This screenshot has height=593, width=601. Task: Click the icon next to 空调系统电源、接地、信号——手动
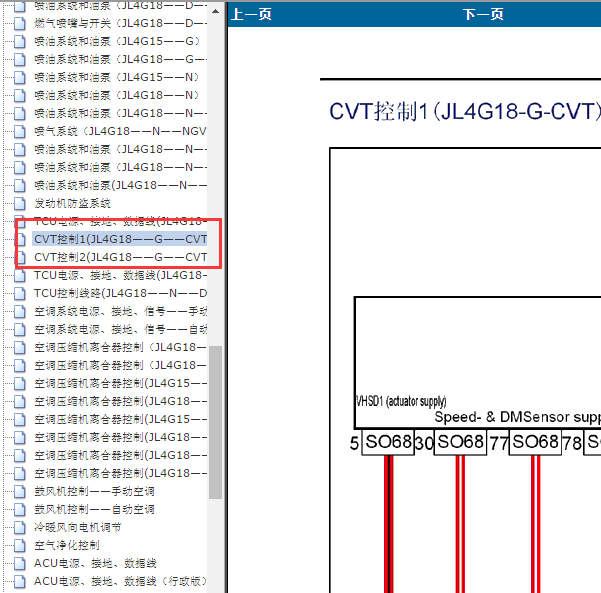(20, 312)
